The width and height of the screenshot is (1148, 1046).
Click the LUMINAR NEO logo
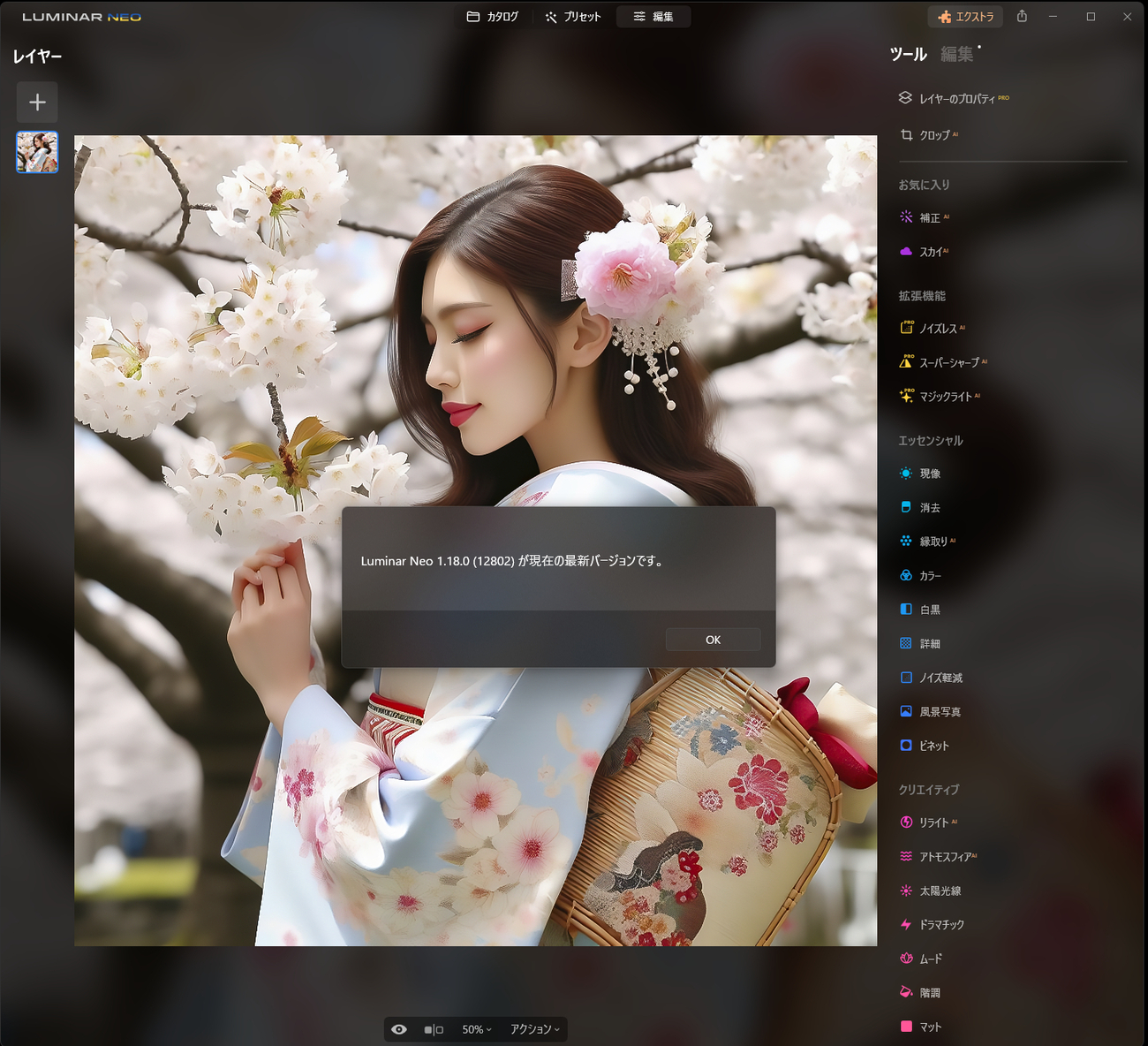point(81,17)
